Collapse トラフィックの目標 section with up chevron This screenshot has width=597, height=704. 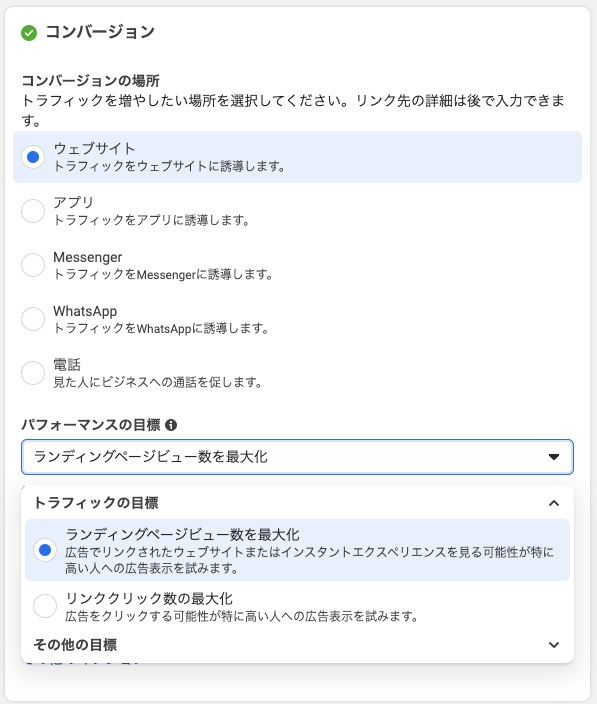(554, 503)
